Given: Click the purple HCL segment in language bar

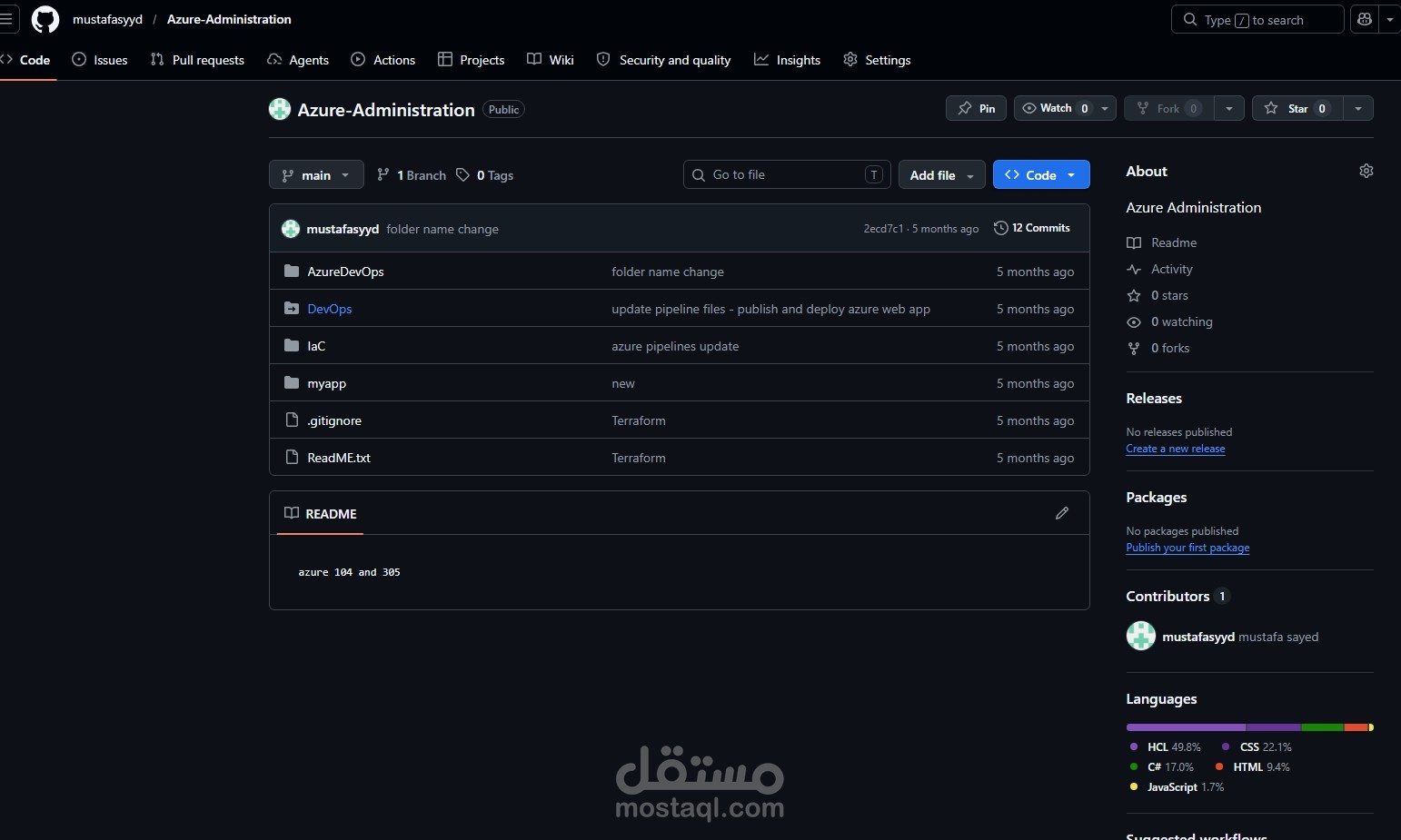Looking at the screenshot, I should [1186, 727].
